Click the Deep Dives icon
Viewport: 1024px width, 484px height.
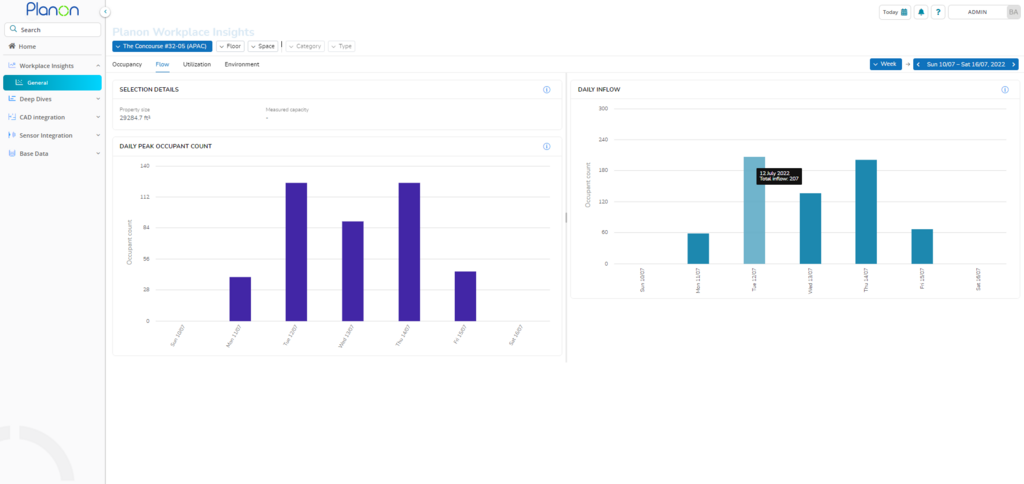pos(12,99)
